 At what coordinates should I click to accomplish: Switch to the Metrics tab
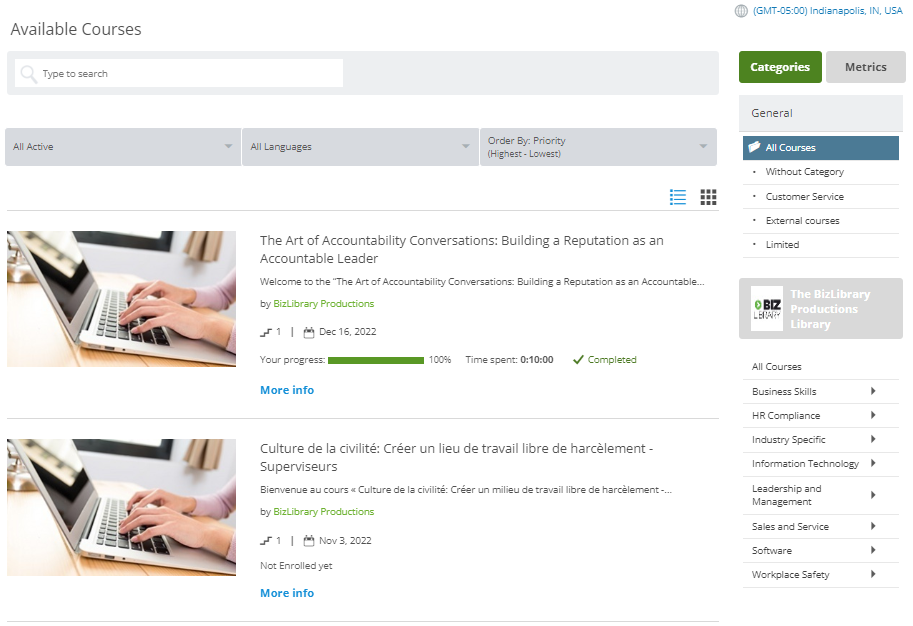tap(865, 67)
